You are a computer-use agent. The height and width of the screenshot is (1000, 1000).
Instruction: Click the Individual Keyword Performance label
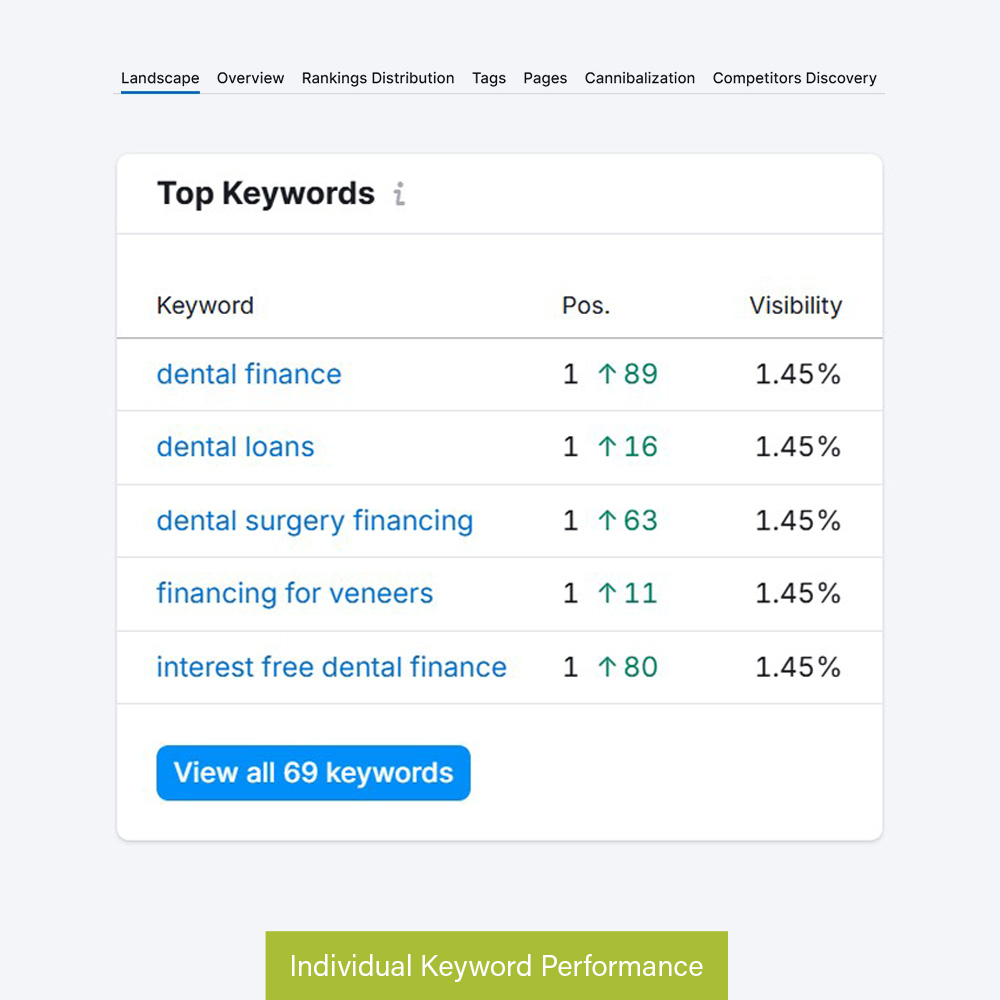pos(496,966)
